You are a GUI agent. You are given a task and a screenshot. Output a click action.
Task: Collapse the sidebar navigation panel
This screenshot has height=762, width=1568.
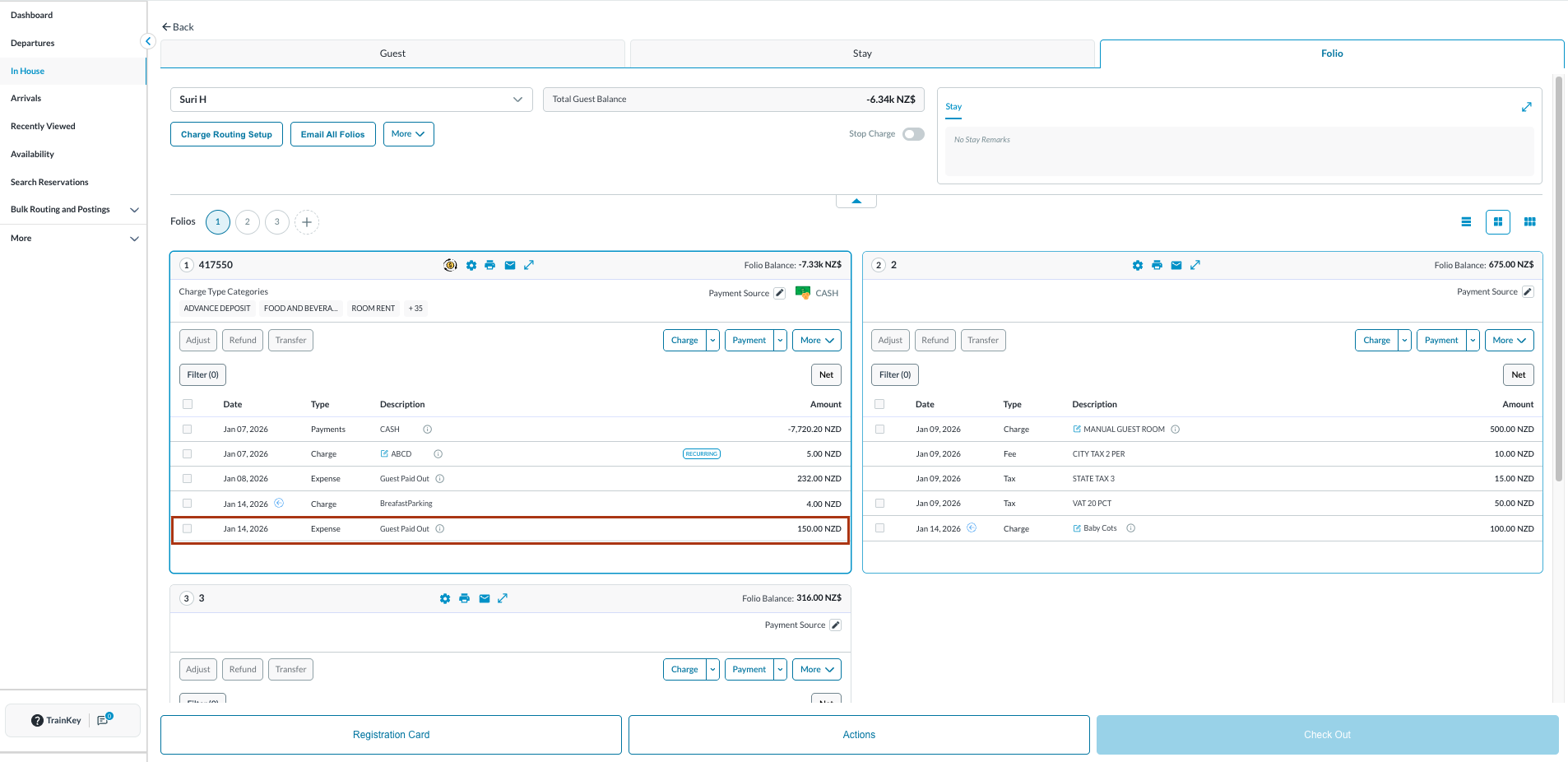click(148, 41)
